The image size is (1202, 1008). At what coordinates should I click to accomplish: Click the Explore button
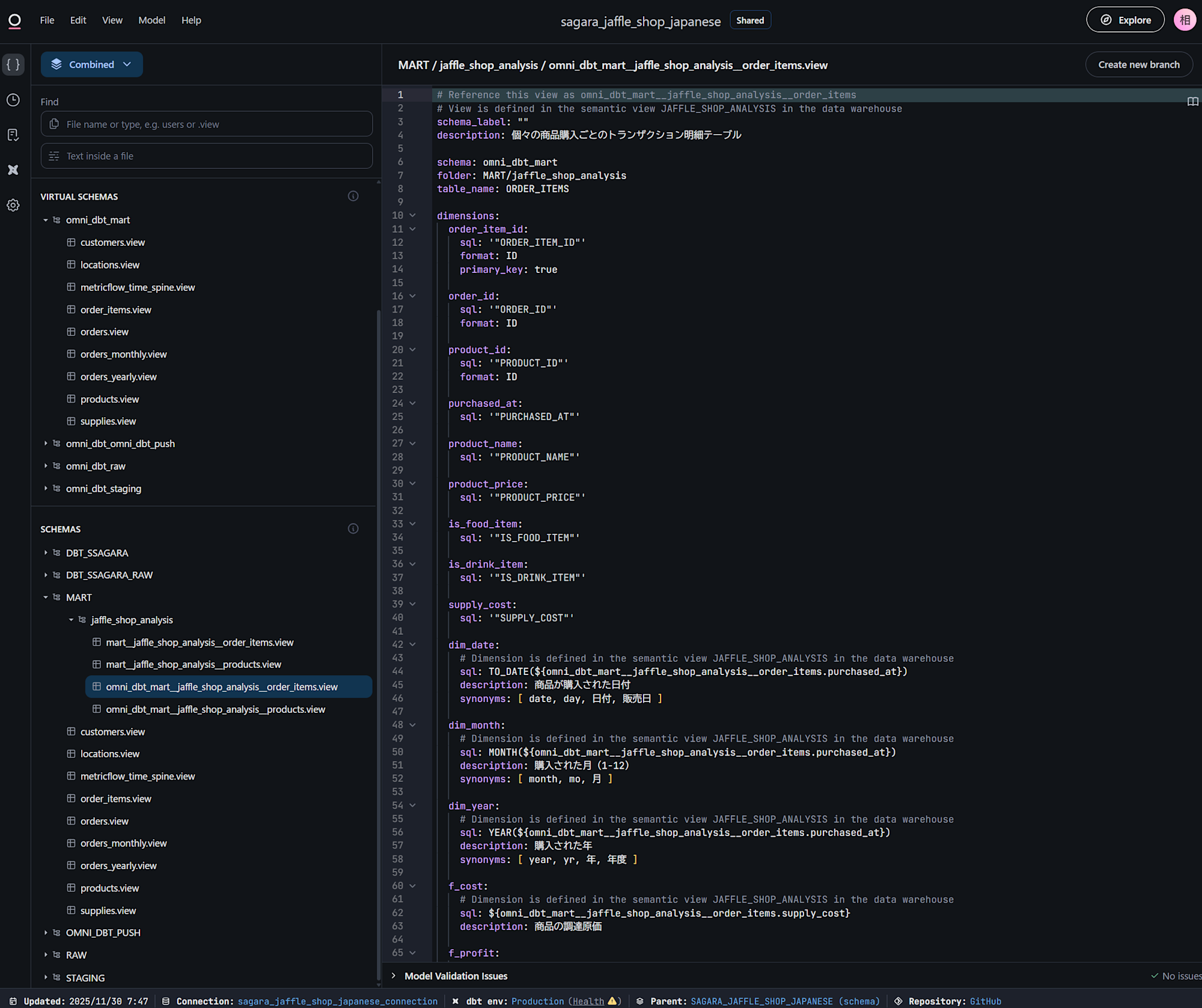click(x=1125, y=20)
